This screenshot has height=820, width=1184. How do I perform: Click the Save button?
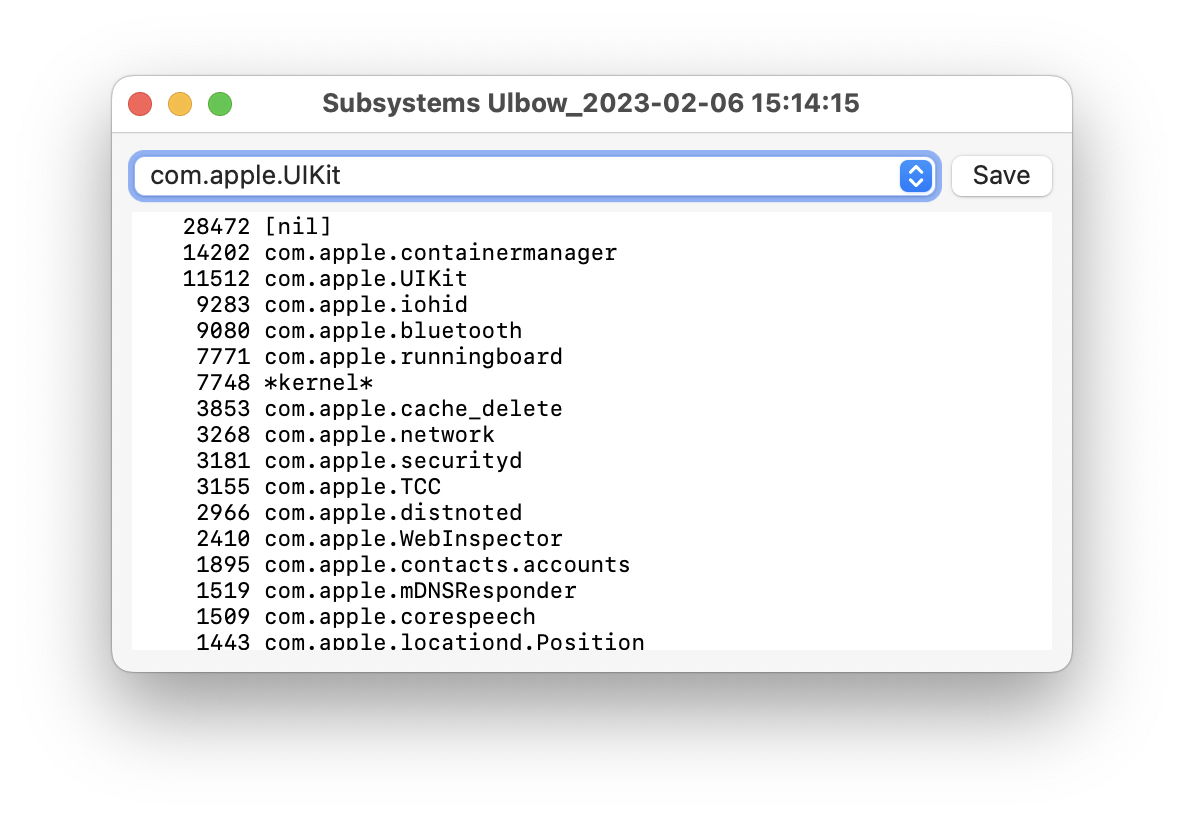click(x=1001, y=176)
